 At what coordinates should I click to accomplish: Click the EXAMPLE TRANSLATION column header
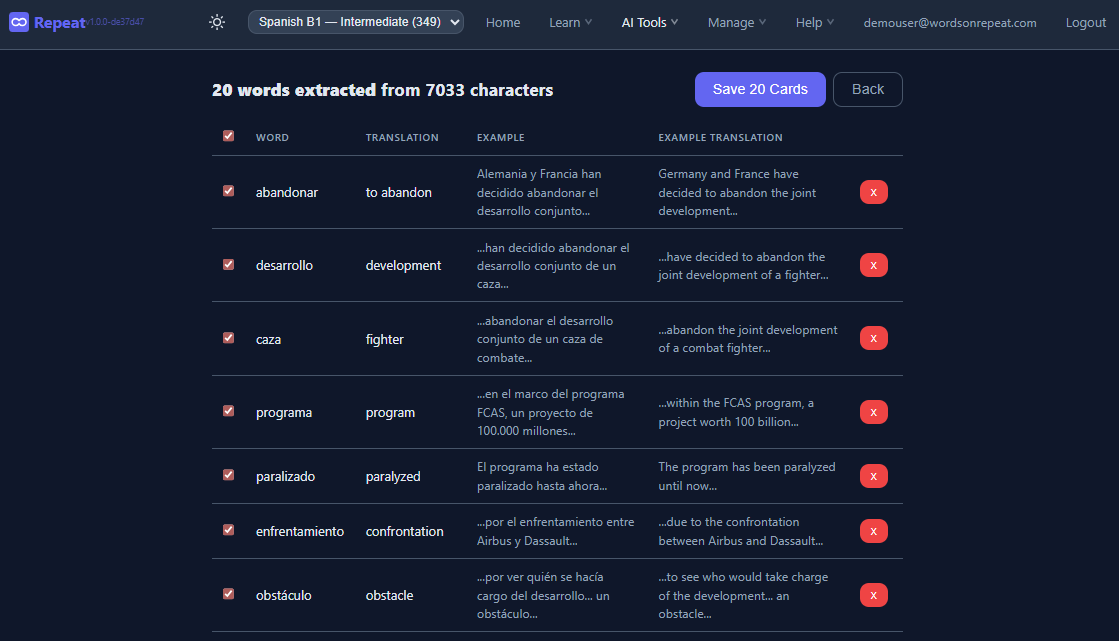720,137
